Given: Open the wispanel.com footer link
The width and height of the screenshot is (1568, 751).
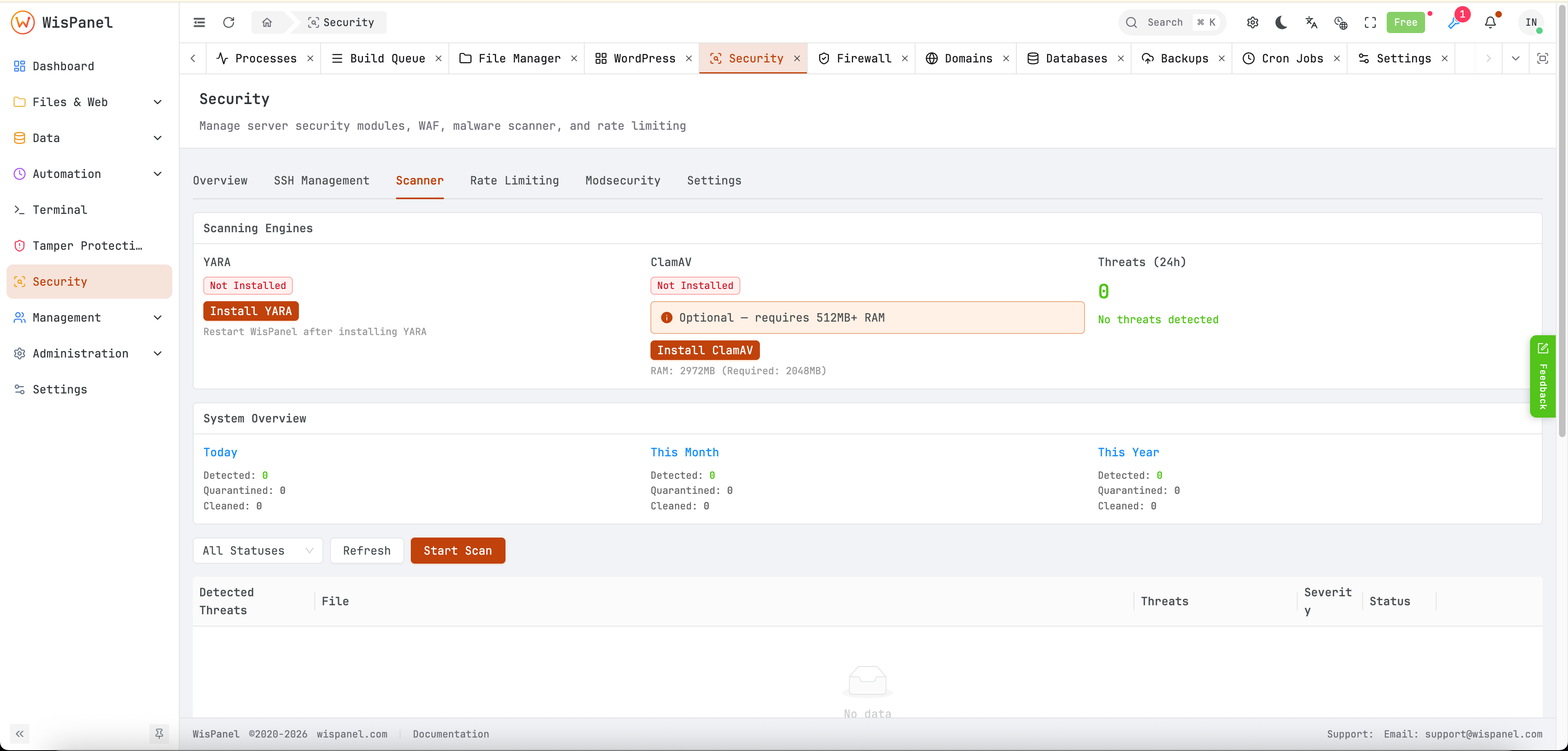Looking at the screenshot, I should (352, 734).
